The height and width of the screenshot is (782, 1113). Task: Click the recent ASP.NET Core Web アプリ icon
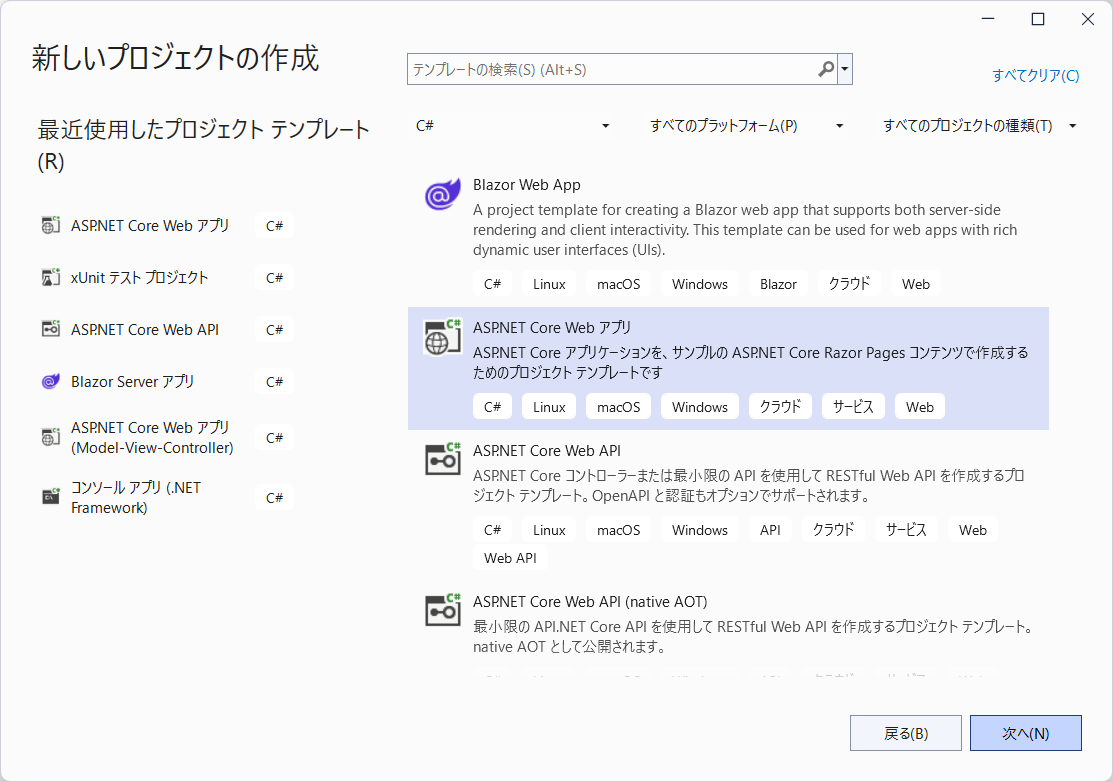(50, 226)
